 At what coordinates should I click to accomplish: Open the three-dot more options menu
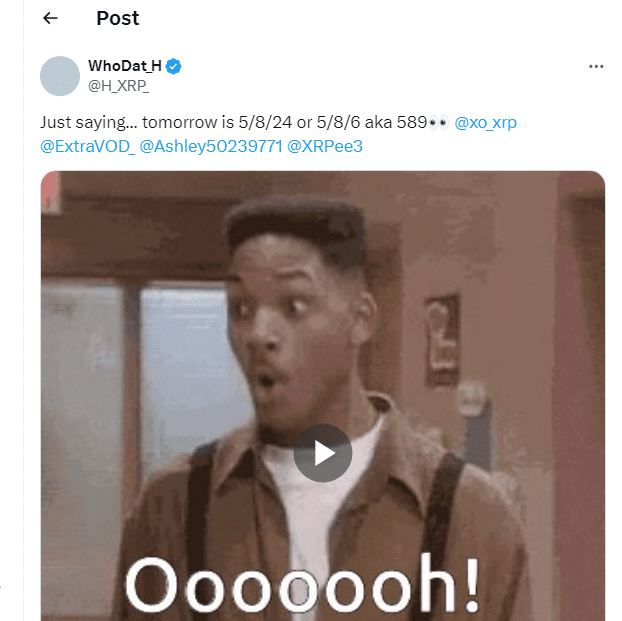(x=596, y=66)
